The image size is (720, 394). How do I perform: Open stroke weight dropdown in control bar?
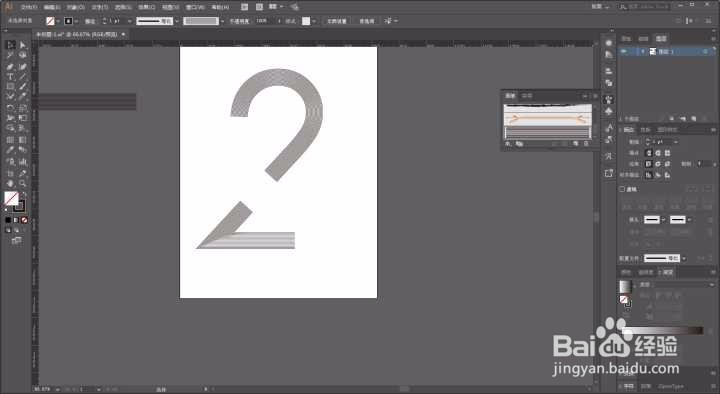[x=130, y=21]
